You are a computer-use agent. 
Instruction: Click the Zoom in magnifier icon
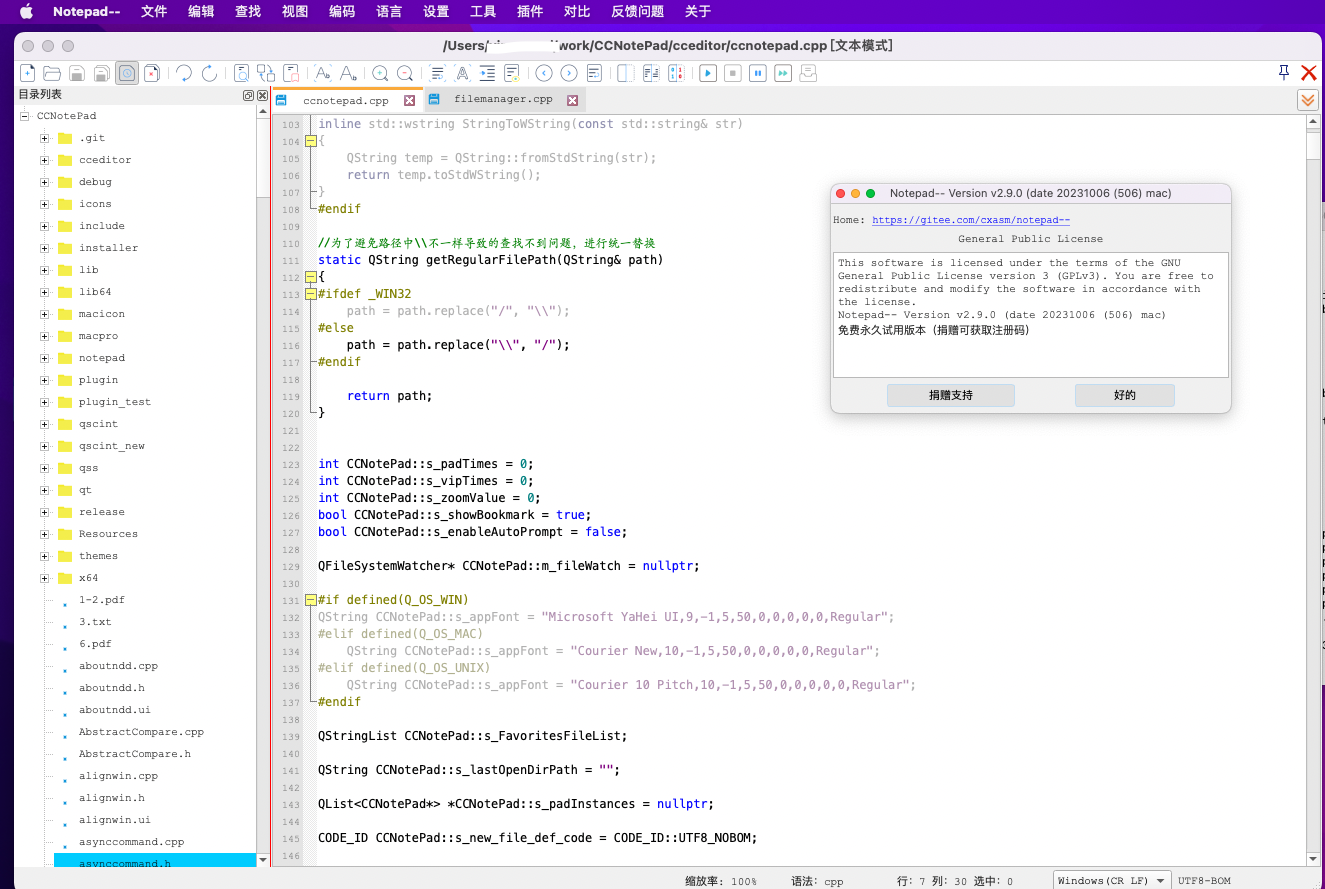[381, 73]
